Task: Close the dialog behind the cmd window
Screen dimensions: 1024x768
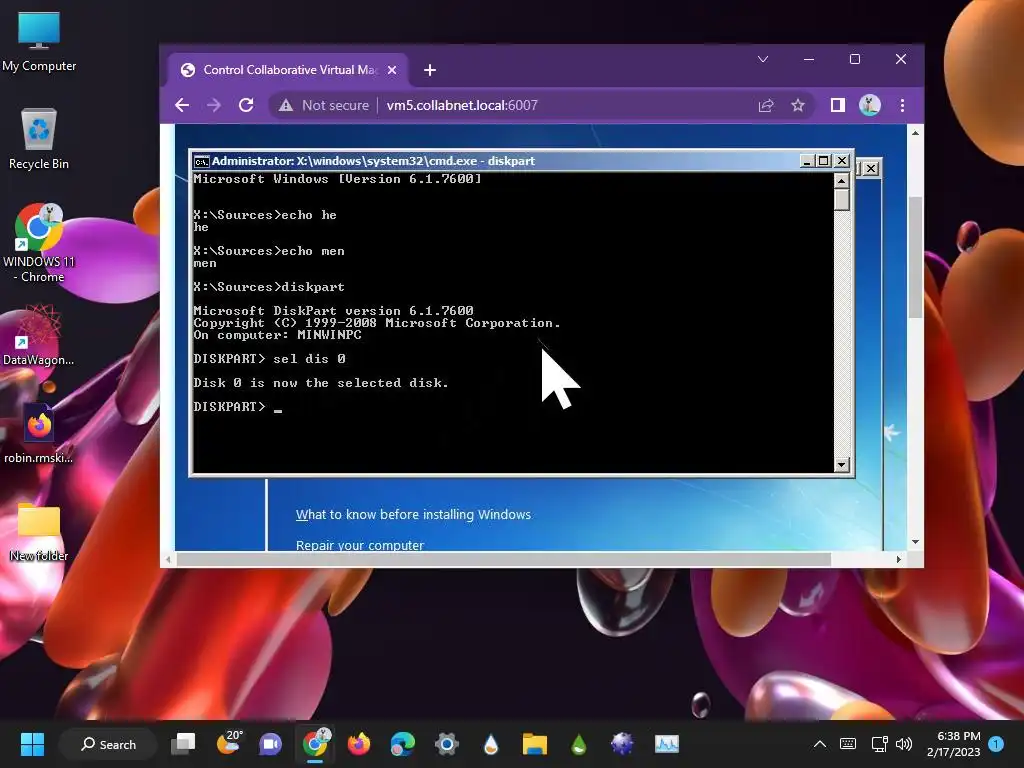Action: coord(871,168)
